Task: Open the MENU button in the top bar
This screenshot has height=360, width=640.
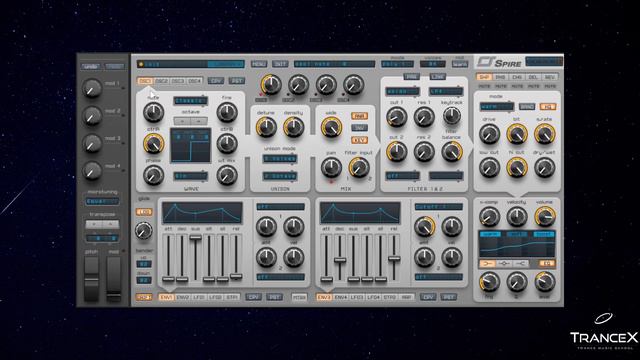Action: (x=259, y=64)
